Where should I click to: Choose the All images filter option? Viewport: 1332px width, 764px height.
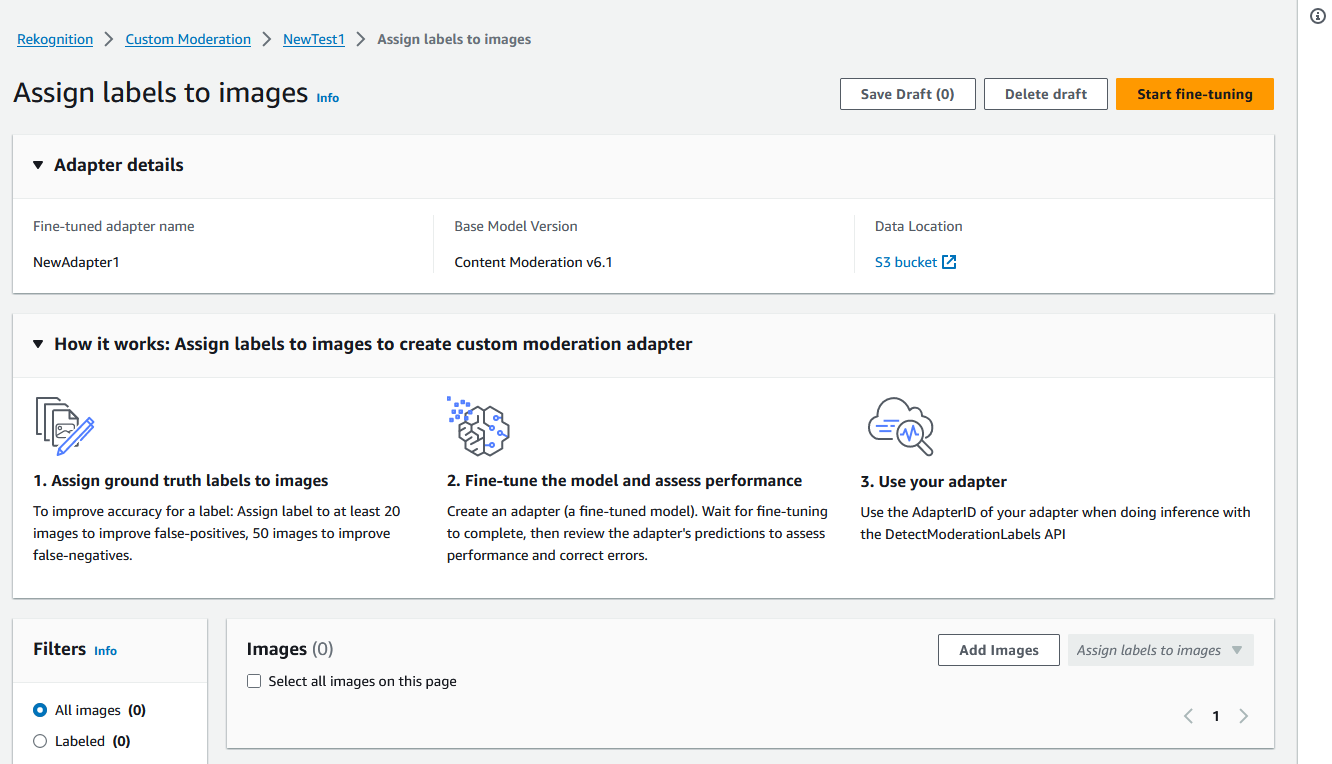(x=38, y=710)
